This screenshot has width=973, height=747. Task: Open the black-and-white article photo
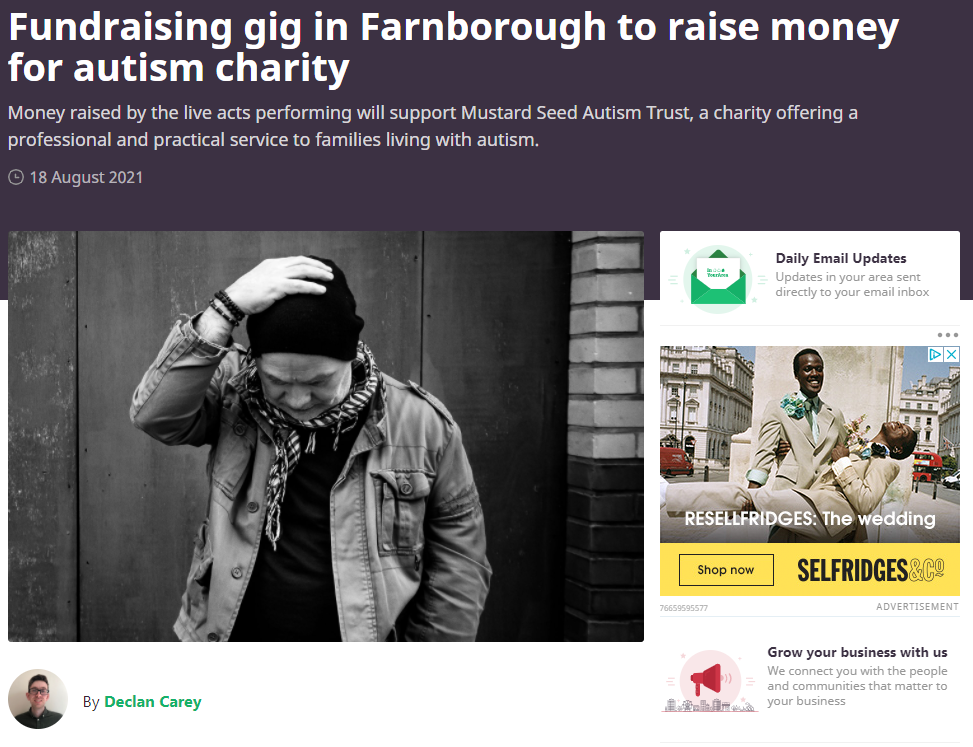pyautogui.click(x=326, y=436)
